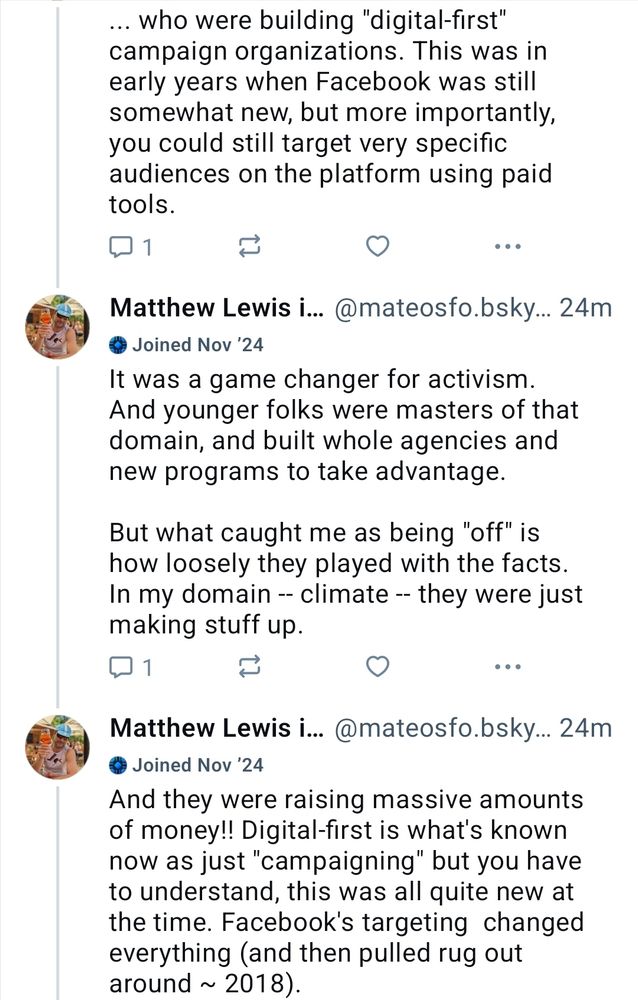Open Matthew Lewis's name on the "game changer" post
This screenshot has height=1000, width=638.
tap(212, 309)
